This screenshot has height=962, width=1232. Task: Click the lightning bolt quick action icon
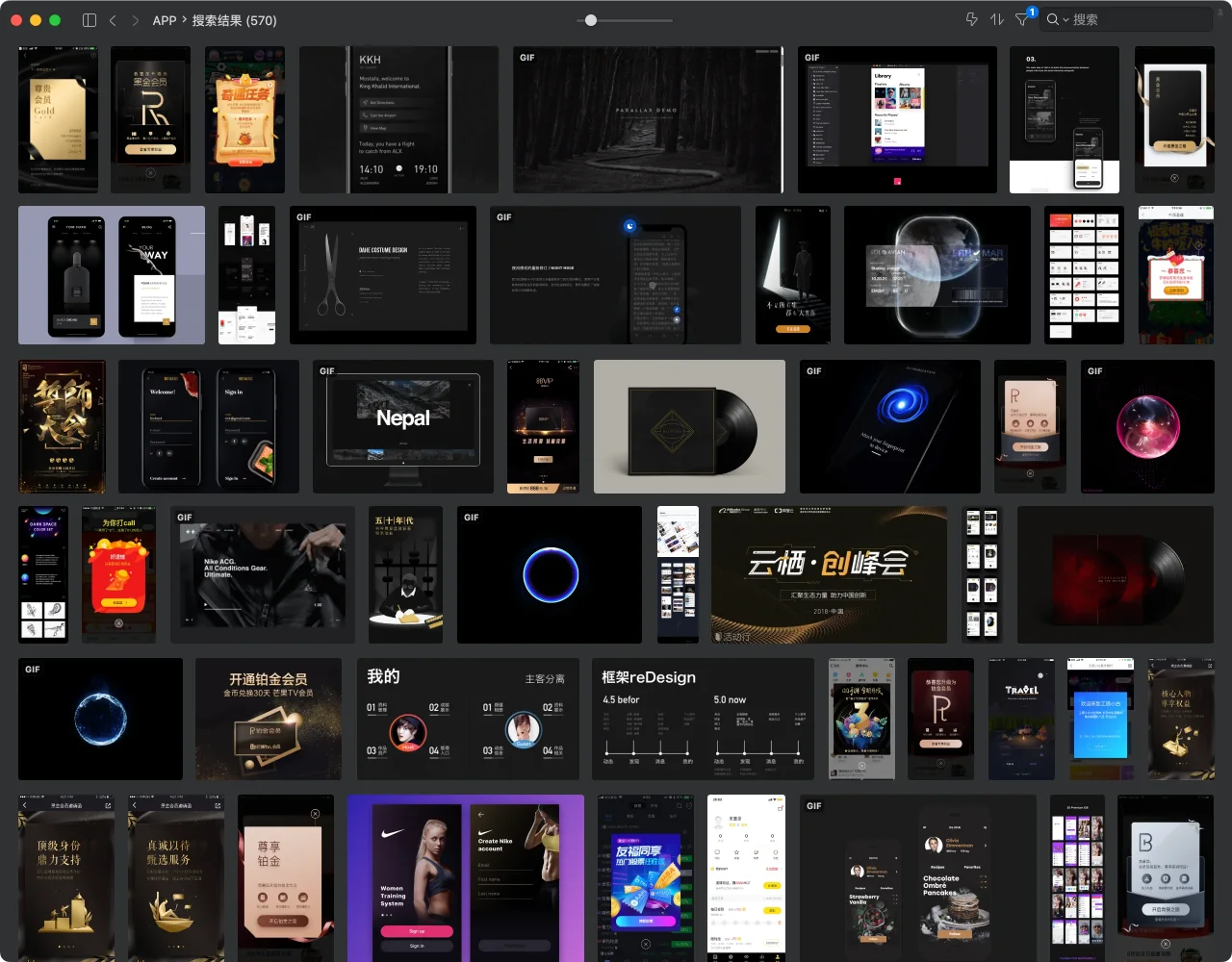(x=971, y=20)
